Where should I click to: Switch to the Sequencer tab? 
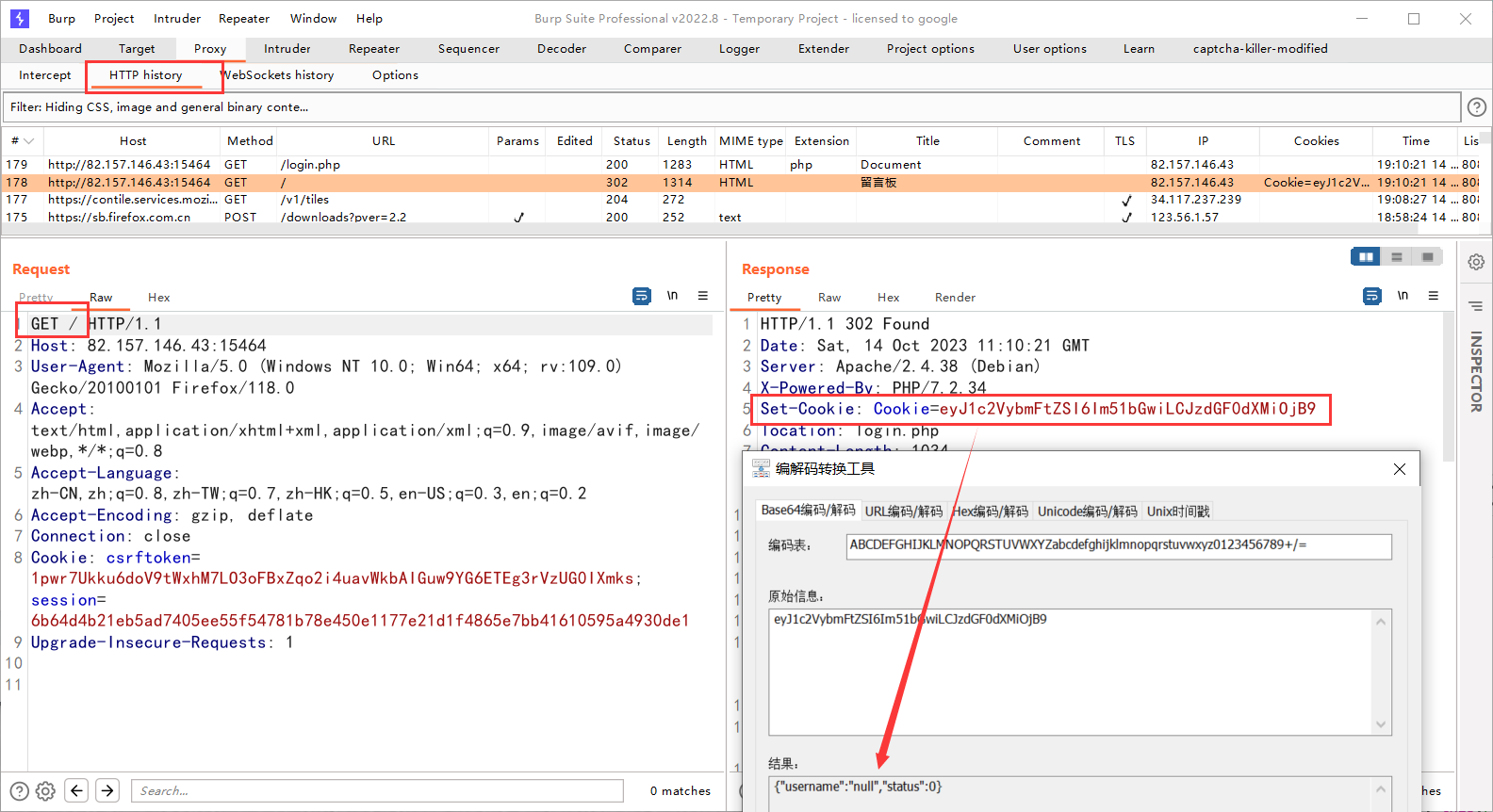[468, 48]
